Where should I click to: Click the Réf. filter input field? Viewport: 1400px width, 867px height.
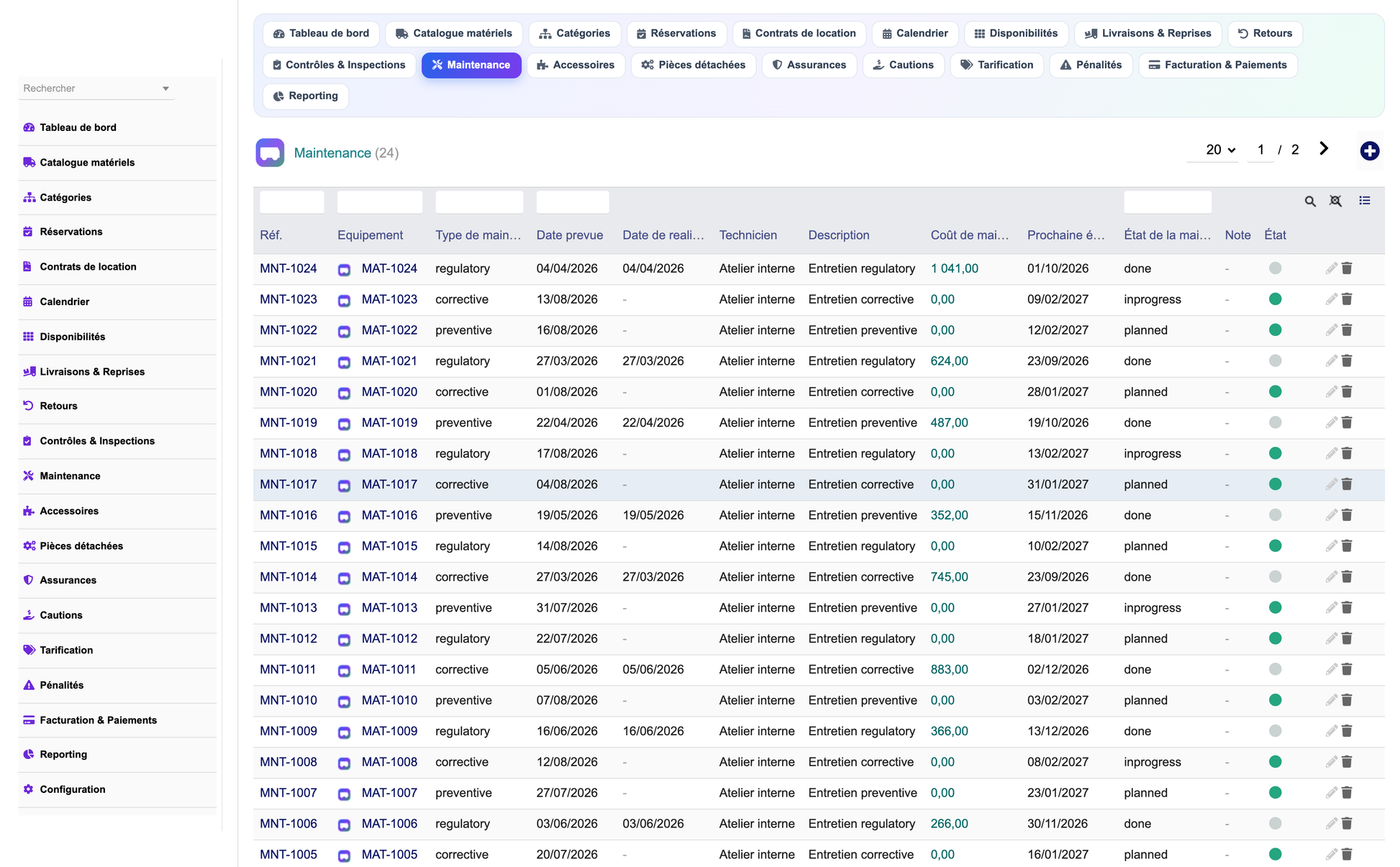(x=291, y=202)
